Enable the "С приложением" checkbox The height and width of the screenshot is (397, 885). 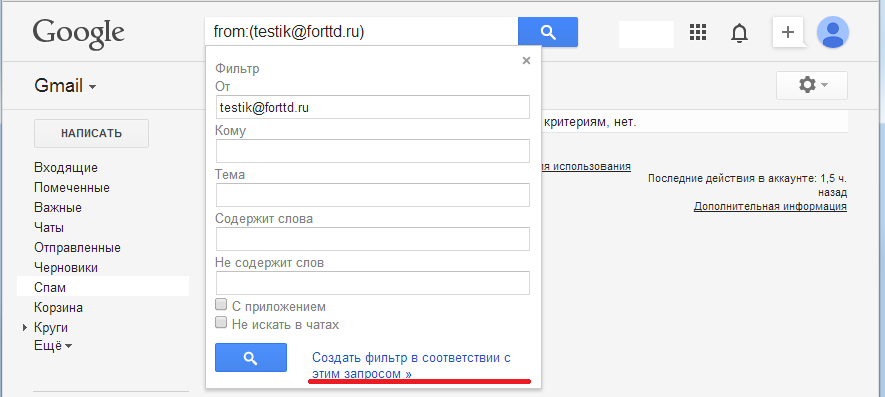[221, 304]
